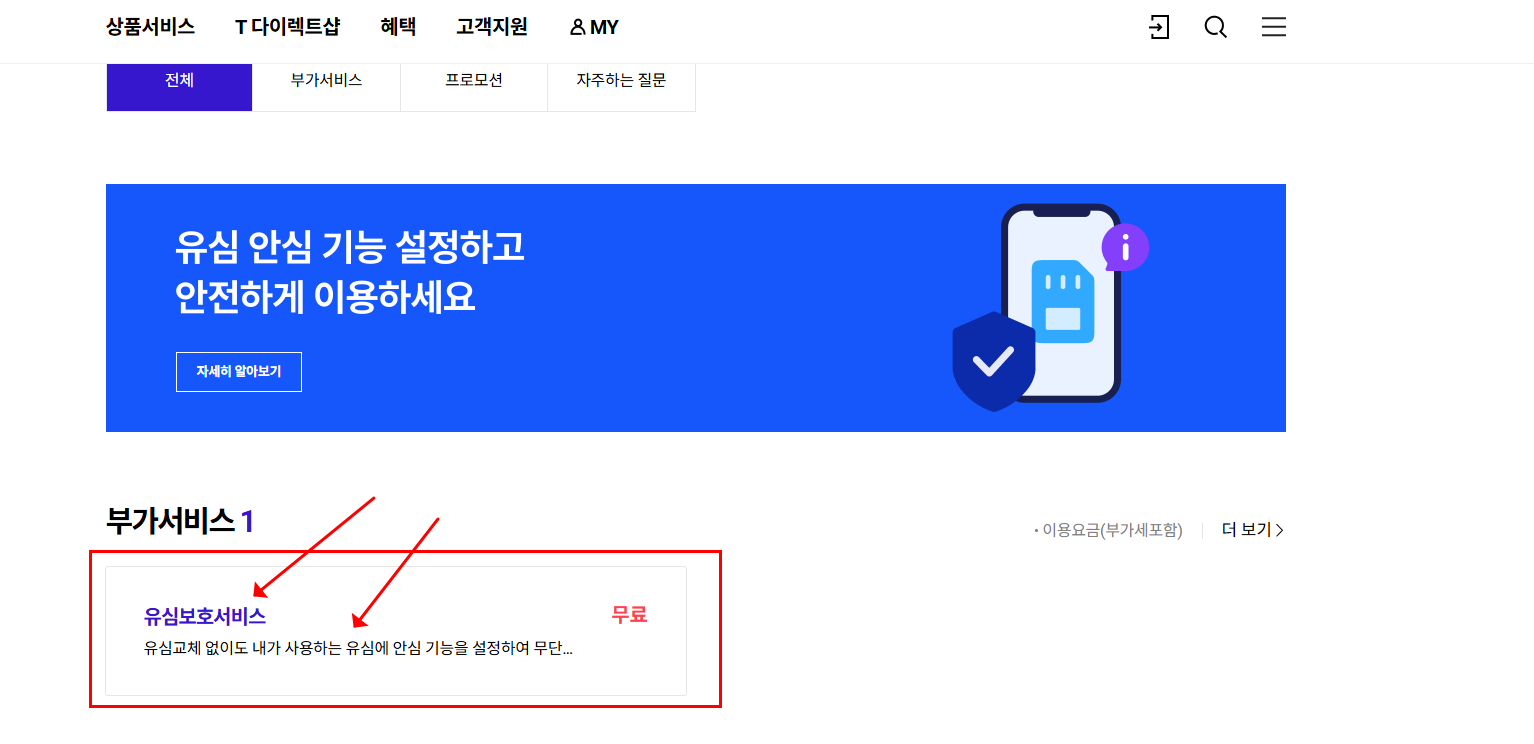Click the shield checkmark icon in banner
Viewport: 1534px width, 744px height.
[993, 361]
